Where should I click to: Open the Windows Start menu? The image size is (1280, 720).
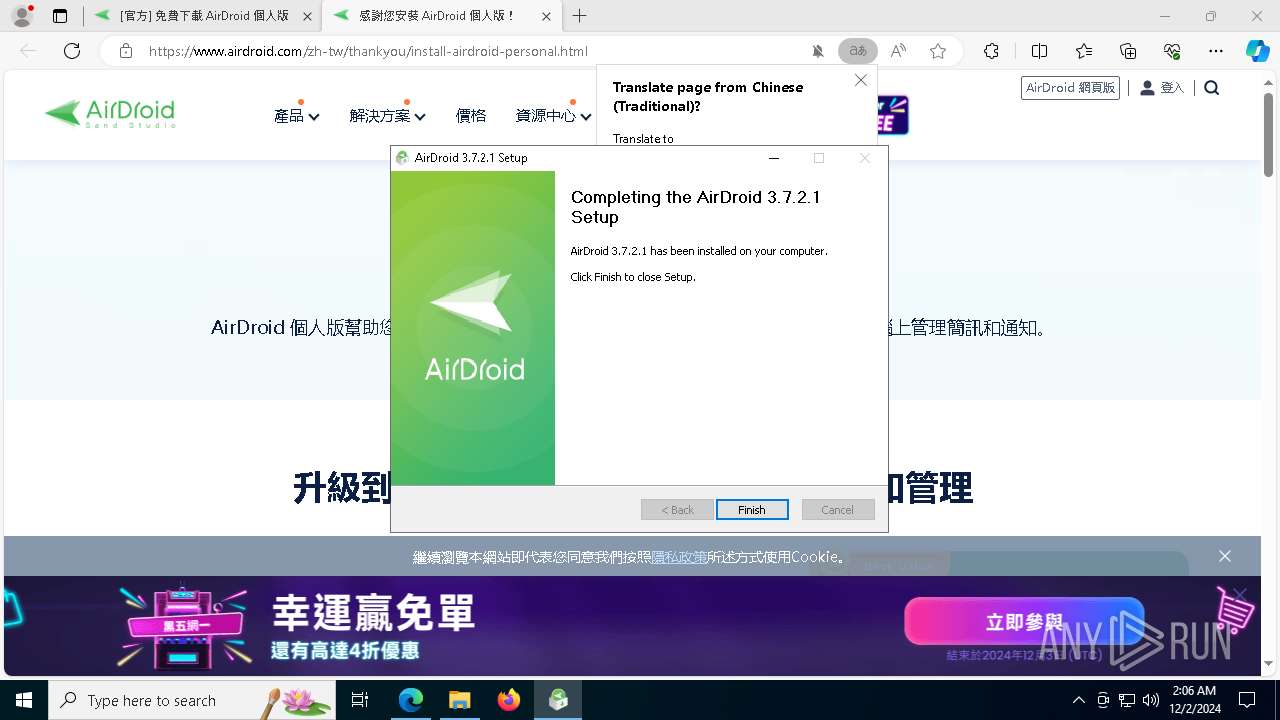(x=24, y=700)
